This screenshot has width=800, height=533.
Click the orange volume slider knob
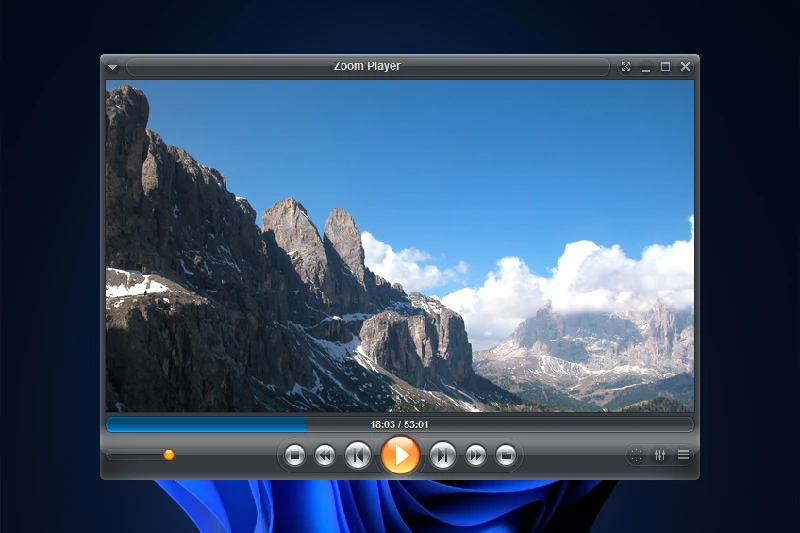tap(169, 454)
